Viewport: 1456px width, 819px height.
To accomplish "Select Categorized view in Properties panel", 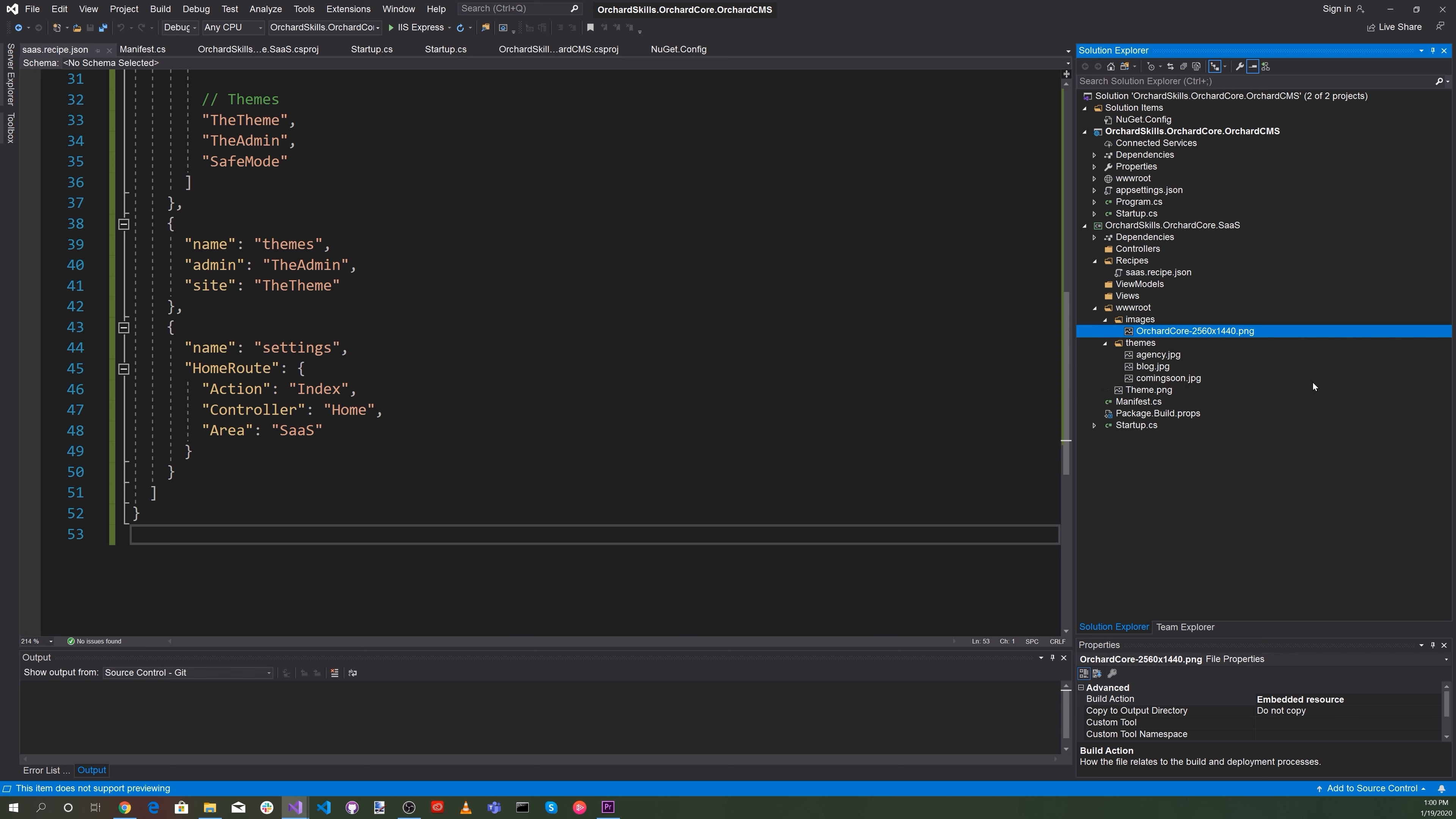I will [1084, 674].
